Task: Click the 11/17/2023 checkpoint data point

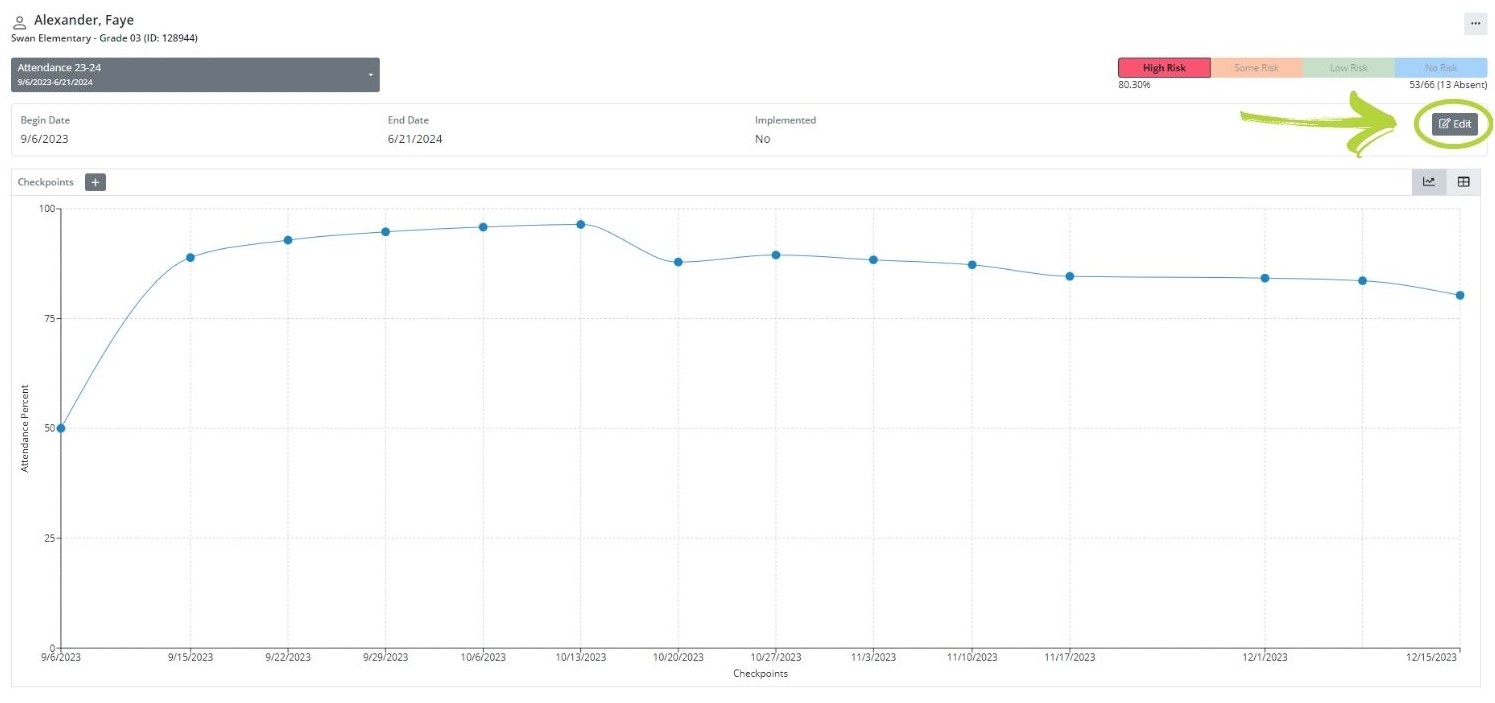Action: [x=1069, y=276]
